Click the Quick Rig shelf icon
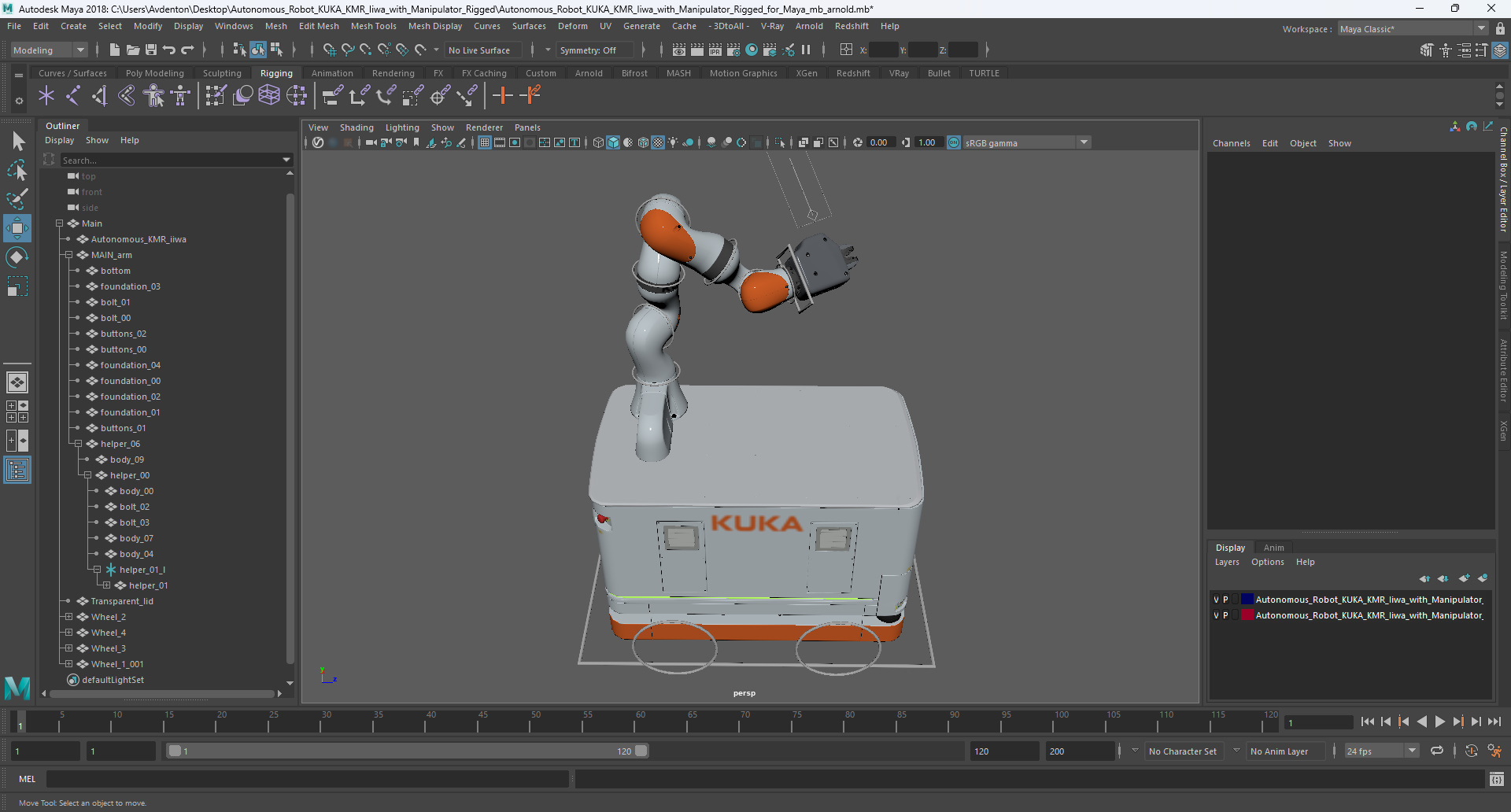Image resolution: width=1511 pixels, height=812 pixels. [x=153, y=96]
